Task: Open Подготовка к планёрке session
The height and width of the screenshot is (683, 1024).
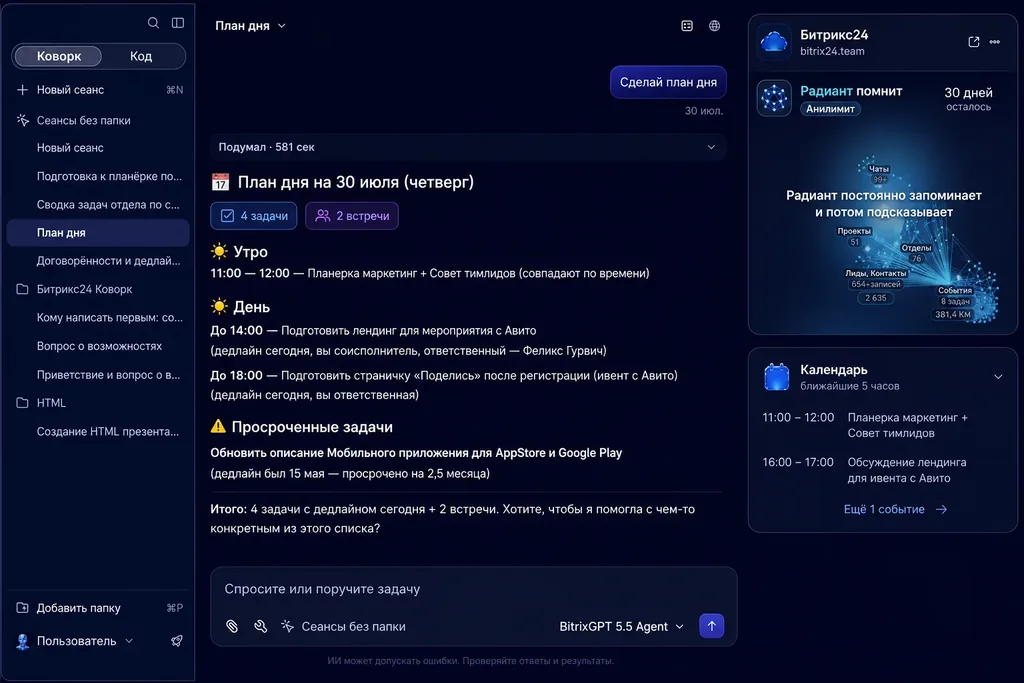Action: point(98,176)
